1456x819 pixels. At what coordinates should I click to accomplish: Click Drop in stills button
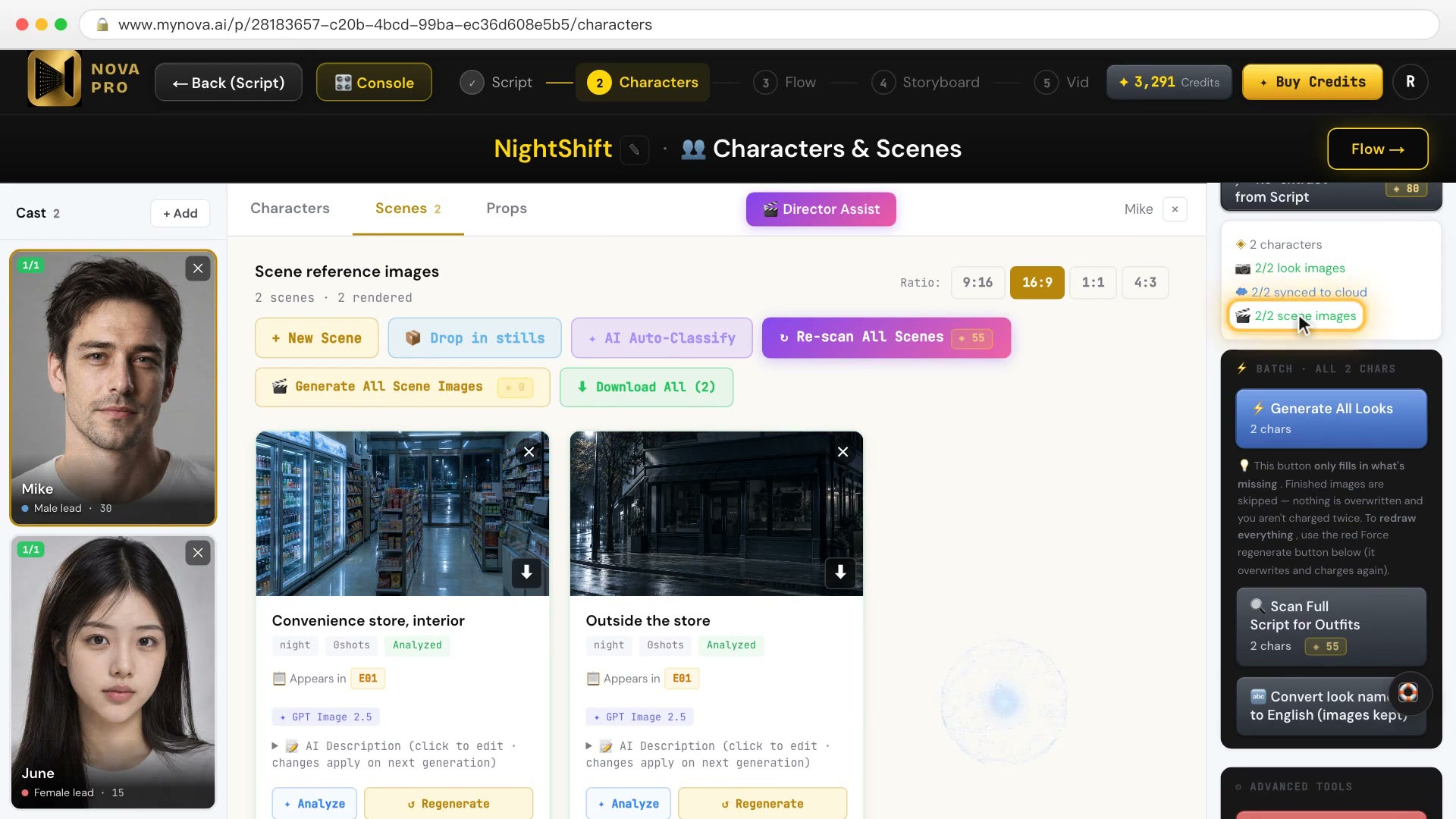pos(475,338)
